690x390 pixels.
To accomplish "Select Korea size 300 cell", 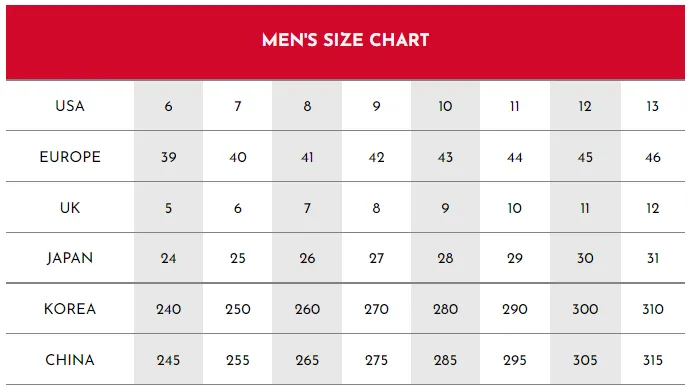I will [x=585, y=309].
